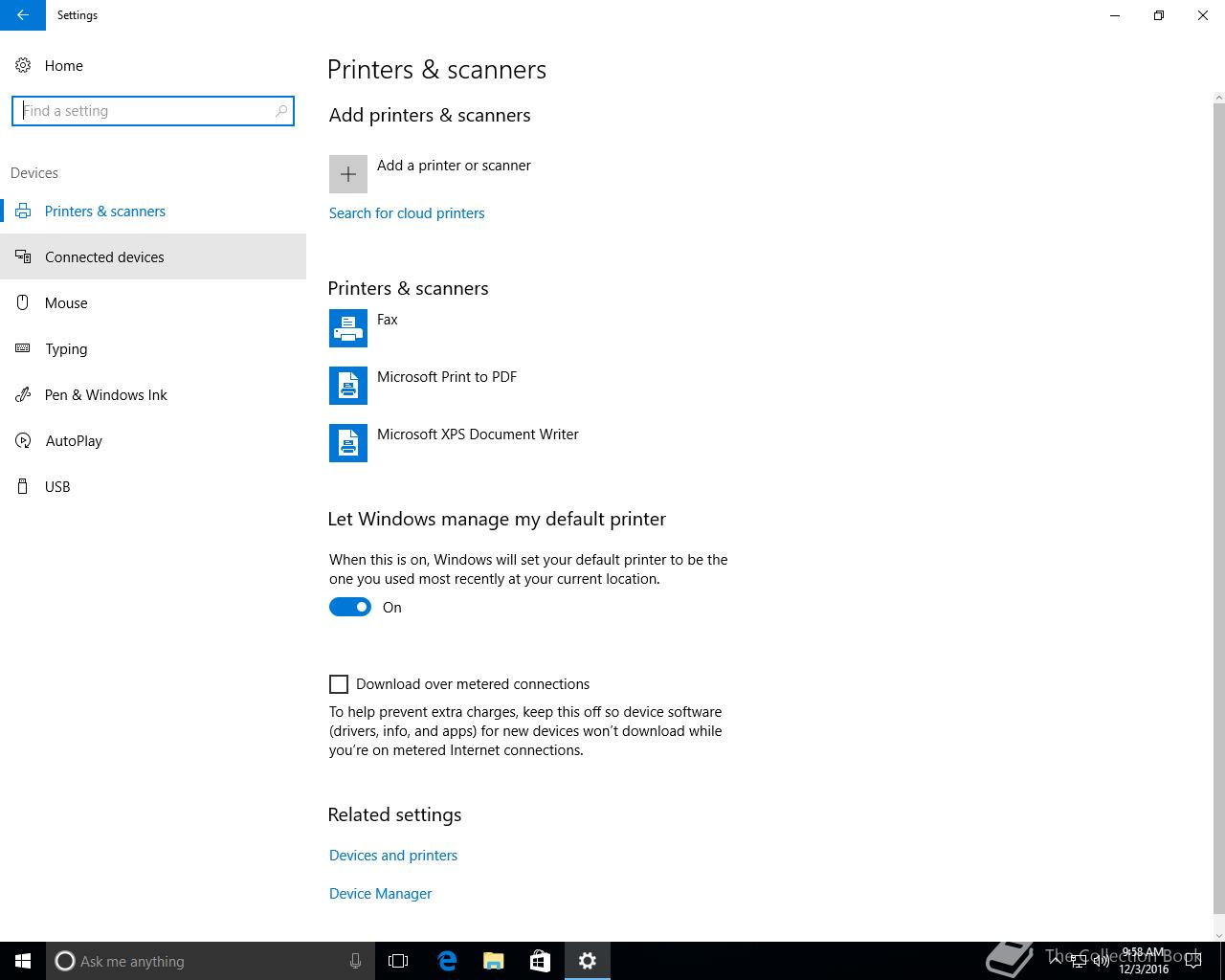1225x980 pixels.
Task: Select the Microsoft Print to PDF name
Action: (x=447, y=377)
